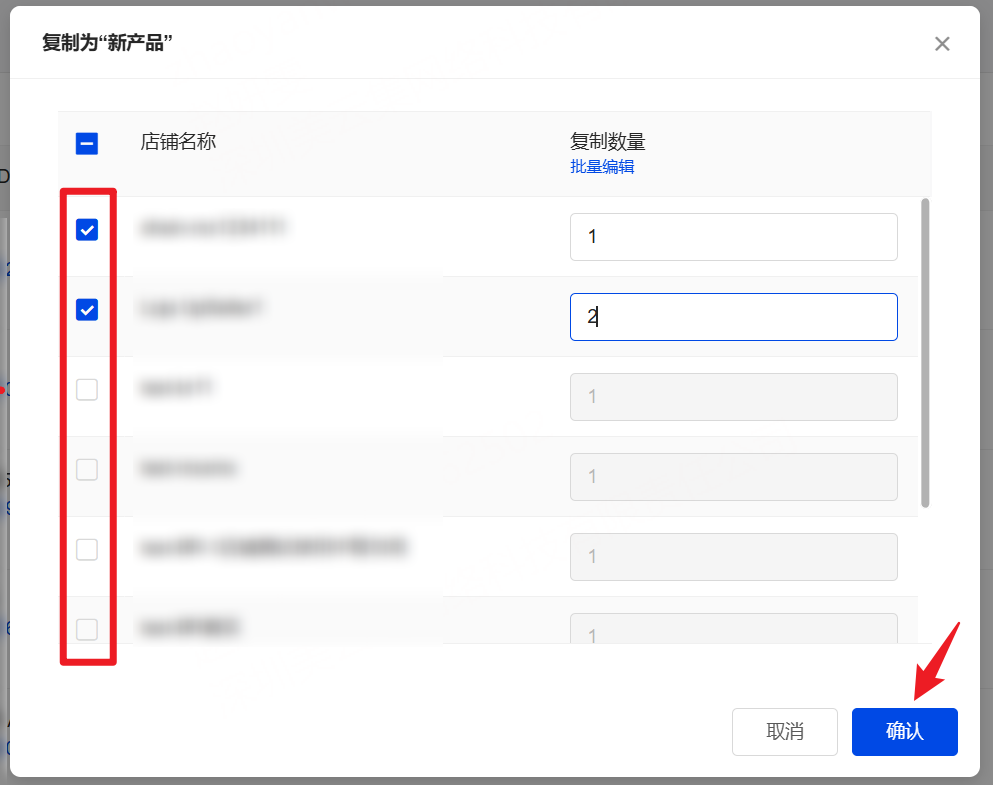Enable the fifth store row checkbox
This screenshot has height=785, width=993.
[87, 549]
